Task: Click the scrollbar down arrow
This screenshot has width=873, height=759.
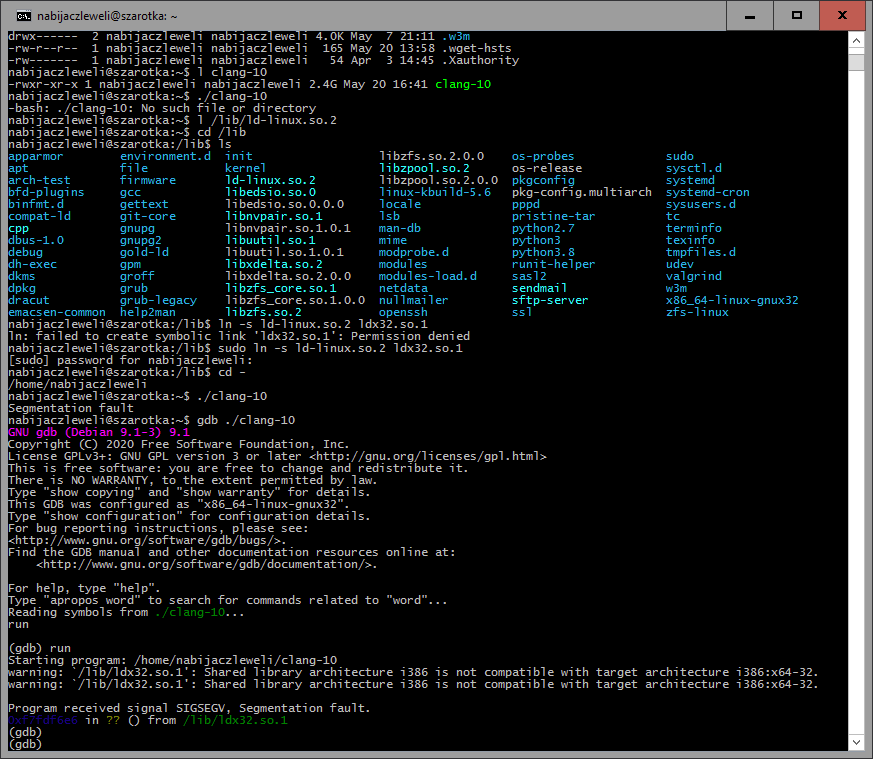Action: (856, 741)
